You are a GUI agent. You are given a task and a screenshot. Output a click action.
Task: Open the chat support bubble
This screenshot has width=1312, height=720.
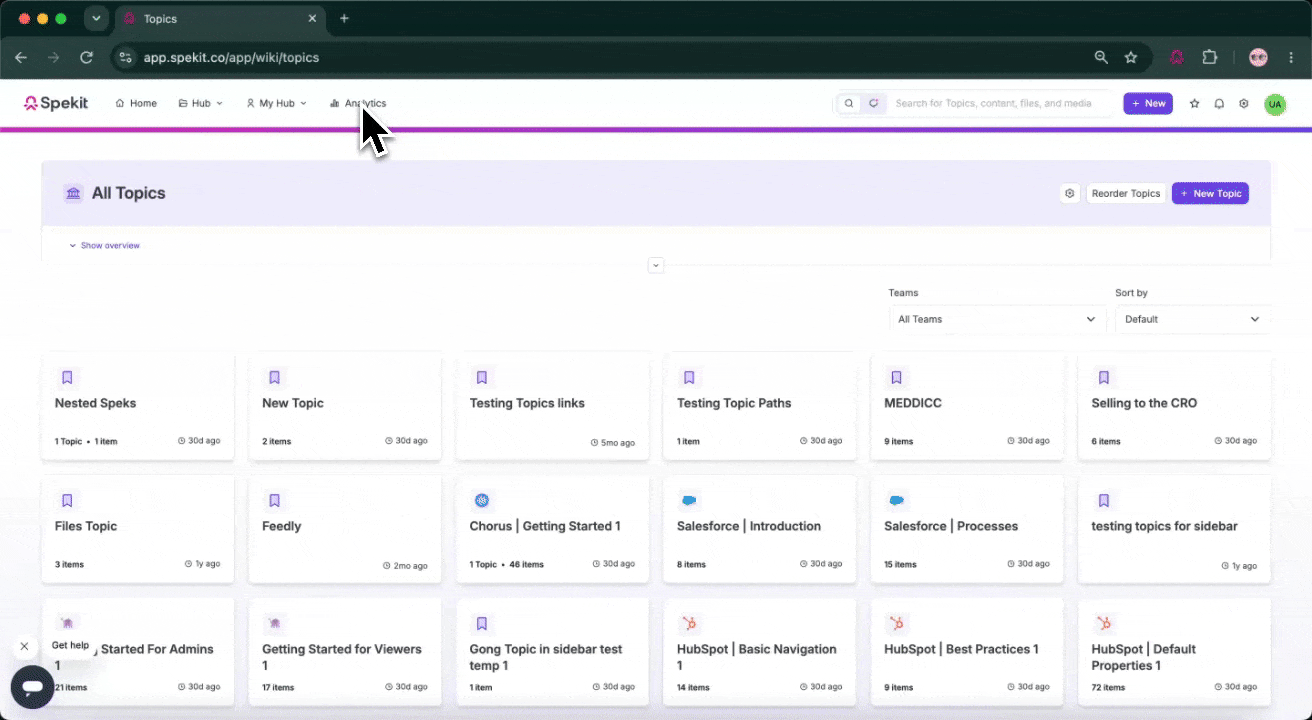pyautogui.click(x=32, y=688)
